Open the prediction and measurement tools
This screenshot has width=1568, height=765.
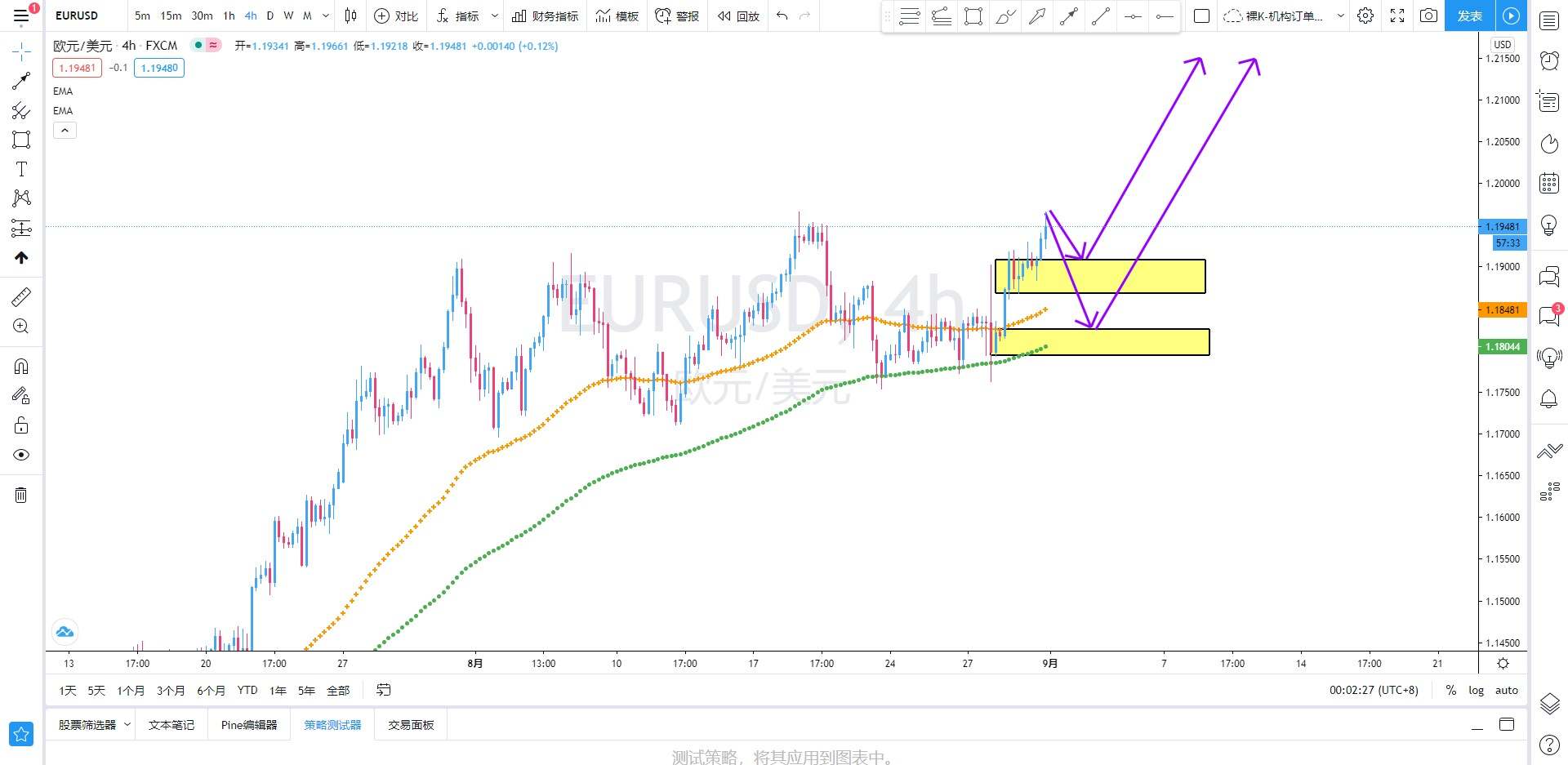tap(21, 229)
